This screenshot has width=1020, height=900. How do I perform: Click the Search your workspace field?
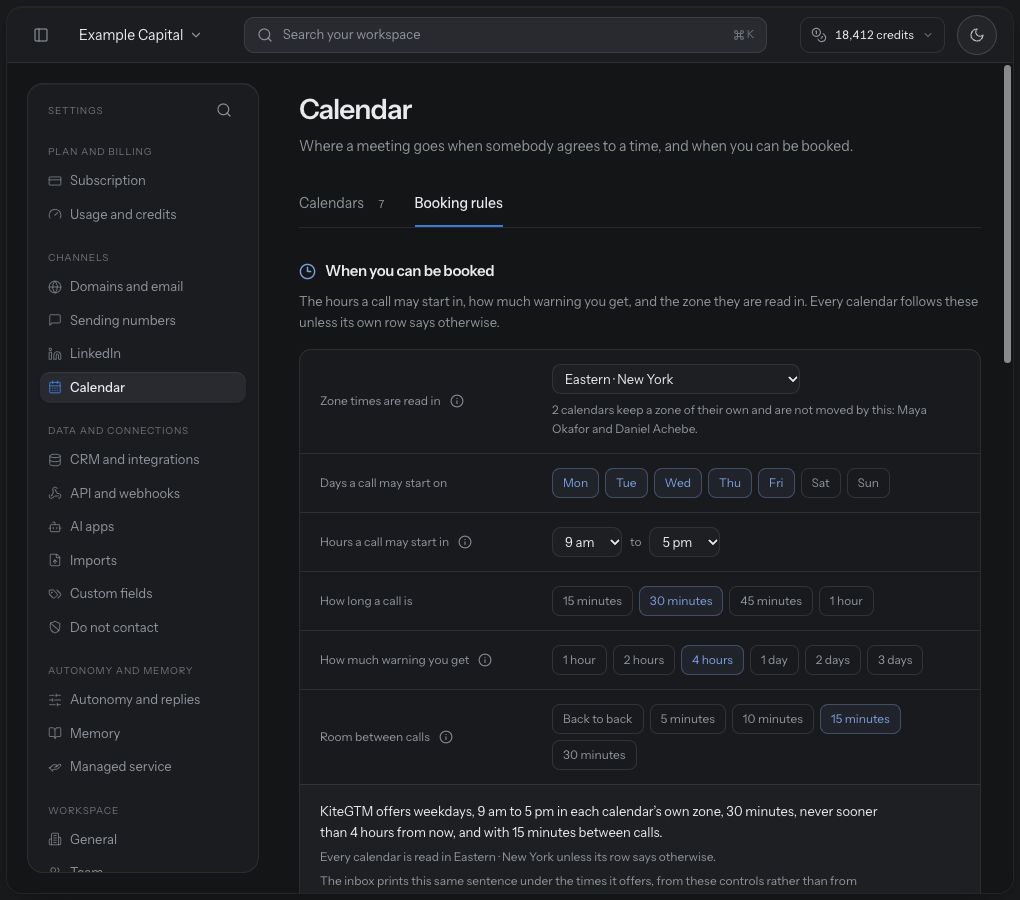click(505, 34)
